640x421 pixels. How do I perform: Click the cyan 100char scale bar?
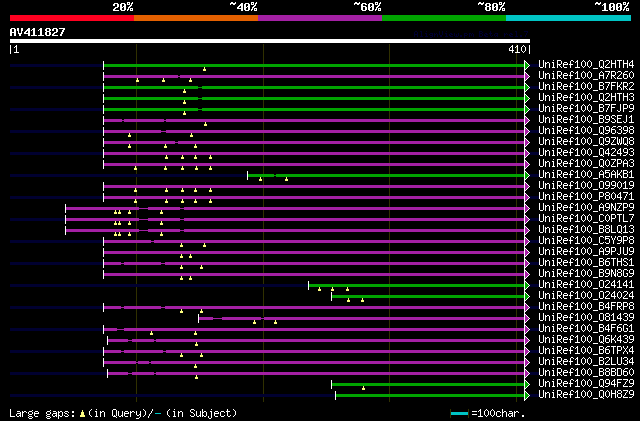(459, 414)
